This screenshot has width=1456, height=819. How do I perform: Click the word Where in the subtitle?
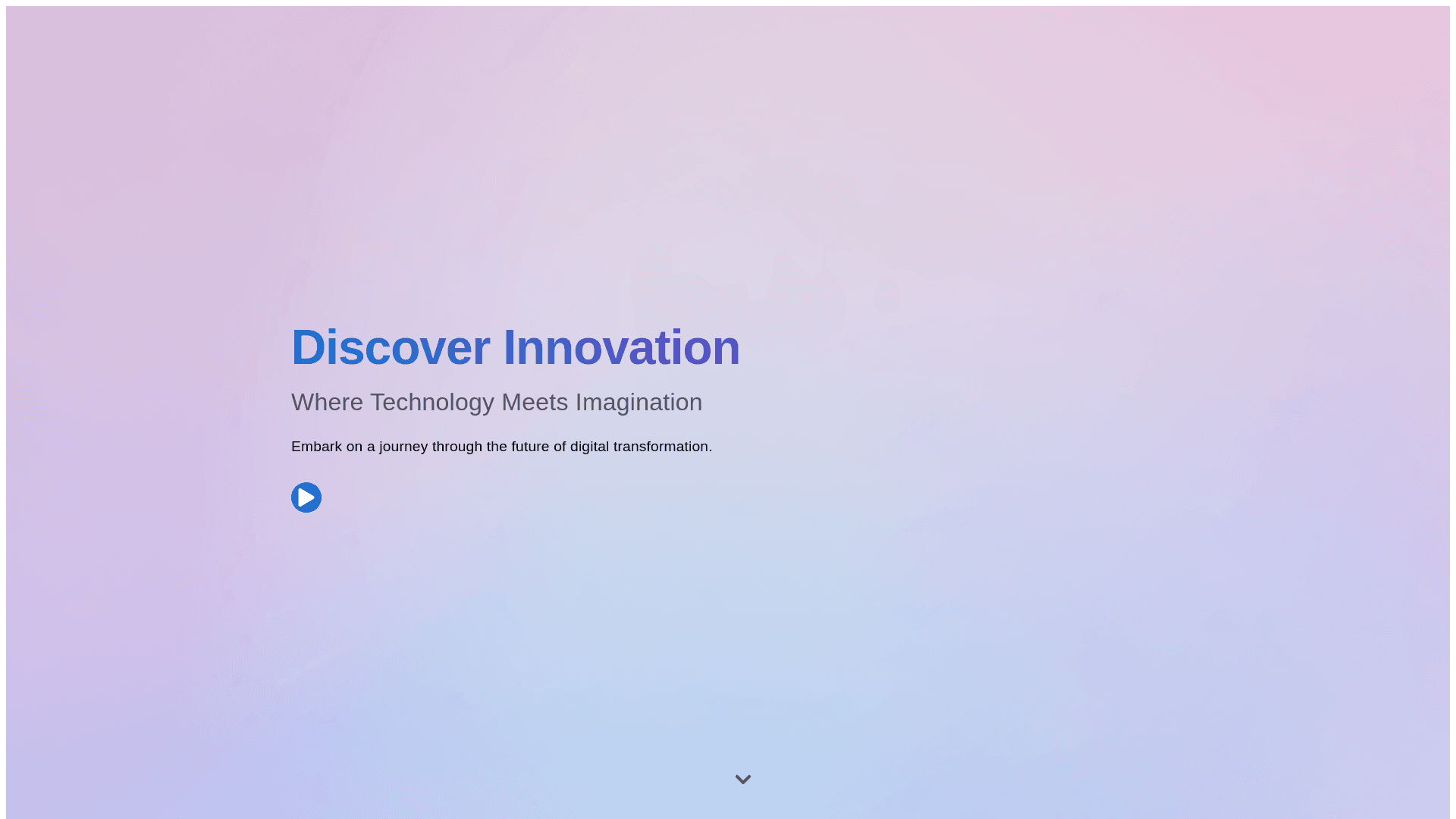(x=327, y=402)
